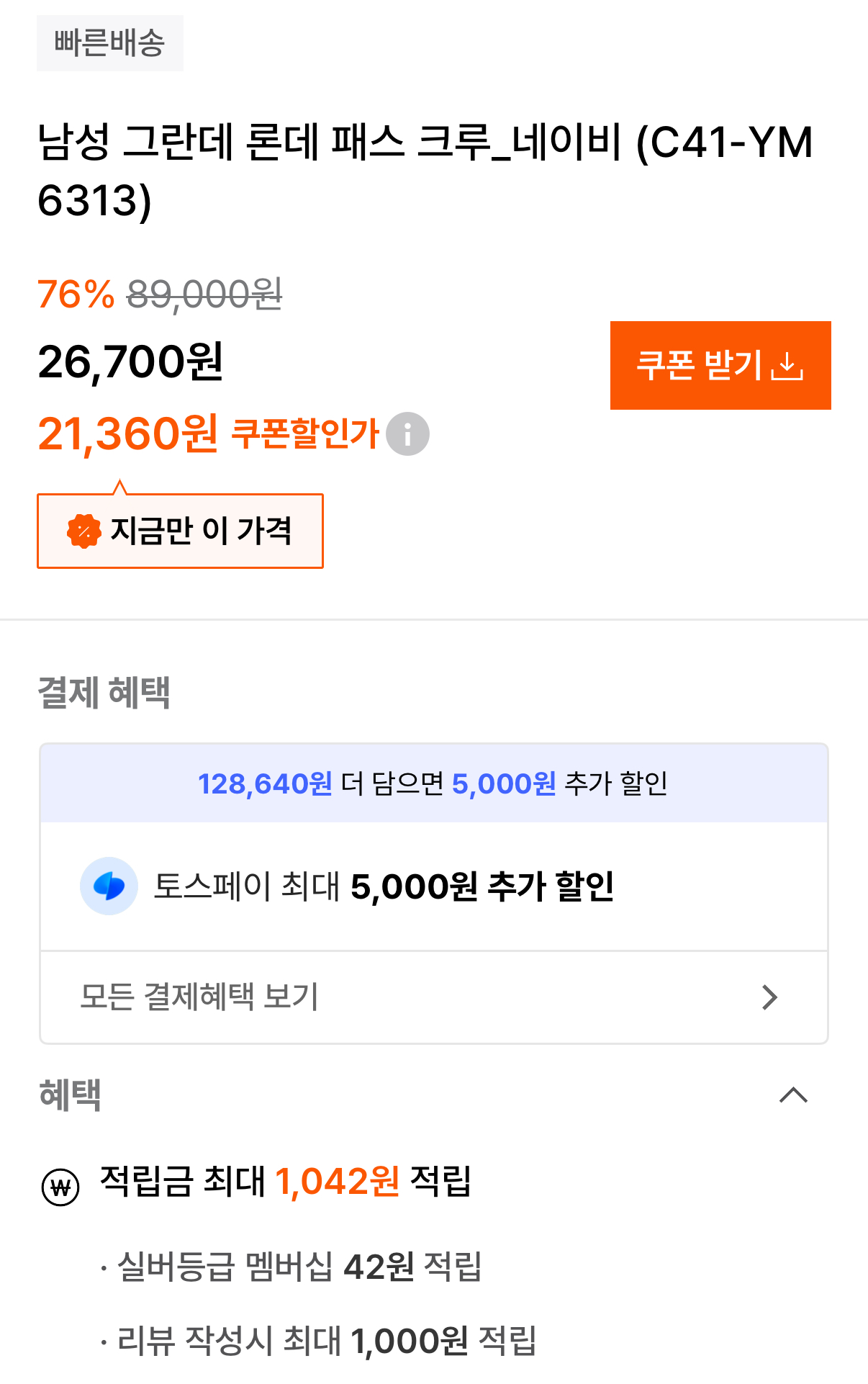The image size is (868, 1384).
Task: Click the 결제 혜택 section heading
Action: (104, 693)
